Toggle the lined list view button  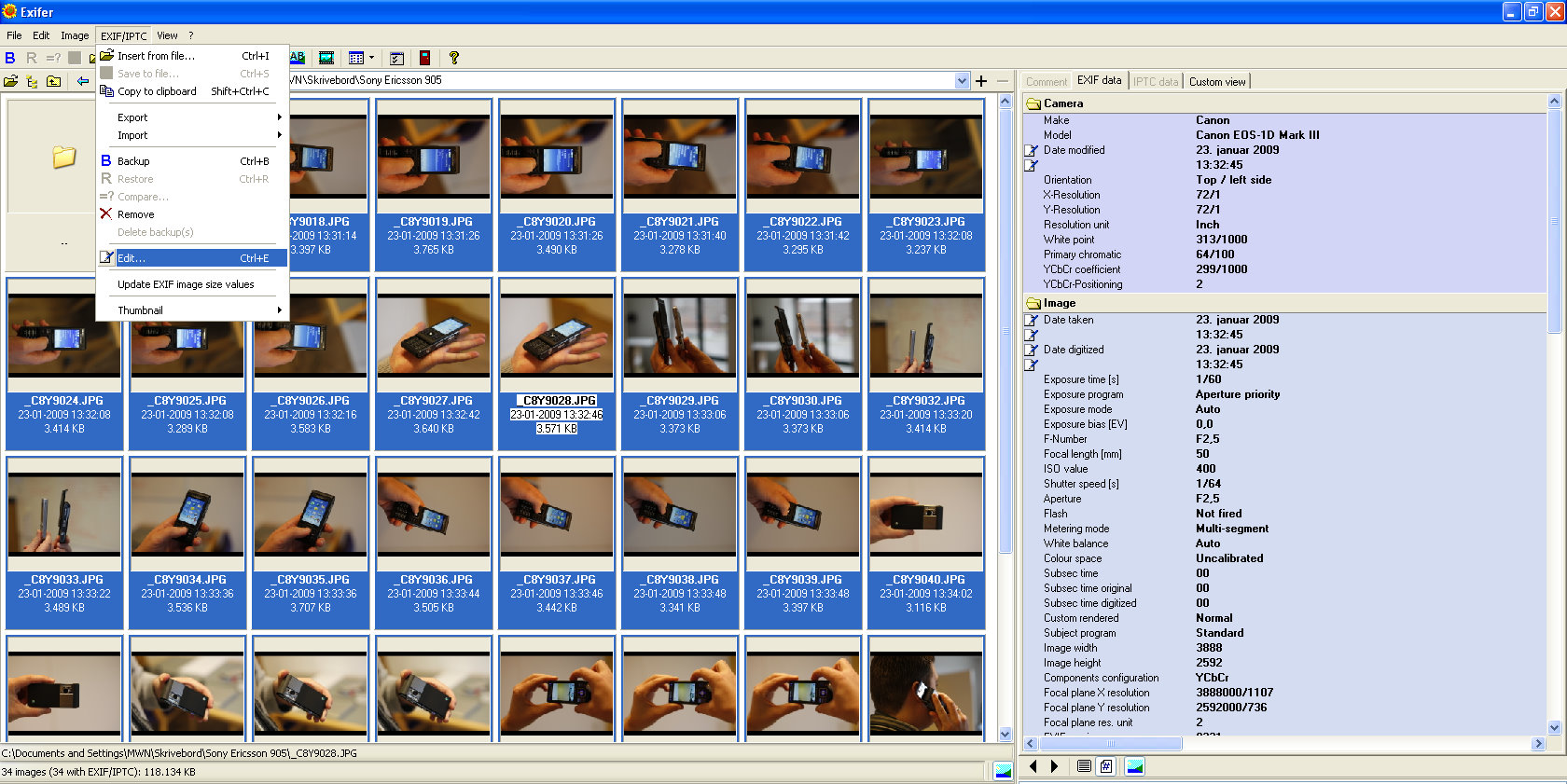tap(1084, 766)
